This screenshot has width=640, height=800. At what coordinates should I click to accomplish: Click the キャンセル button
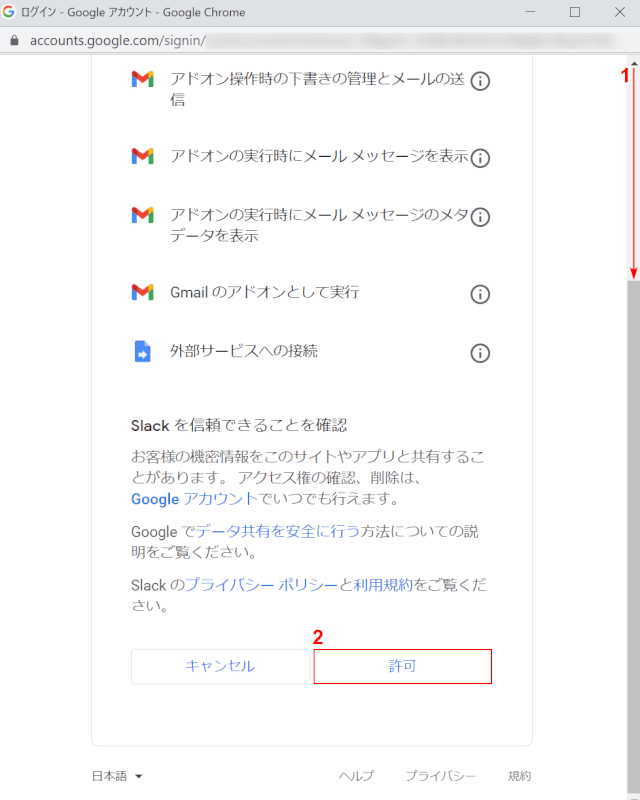coord(220,666)
